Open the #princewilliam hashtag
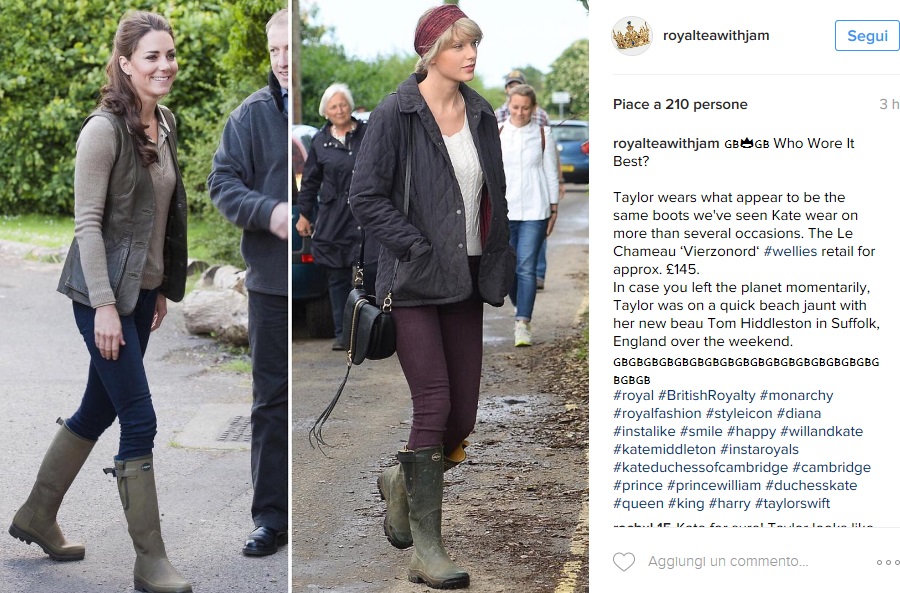The width and height of the screenshot is (900, 593). (714, 486)
